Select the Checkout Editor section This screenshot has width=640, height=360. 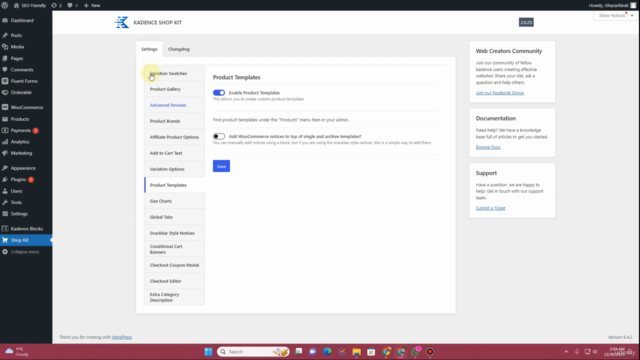(174, 281)
